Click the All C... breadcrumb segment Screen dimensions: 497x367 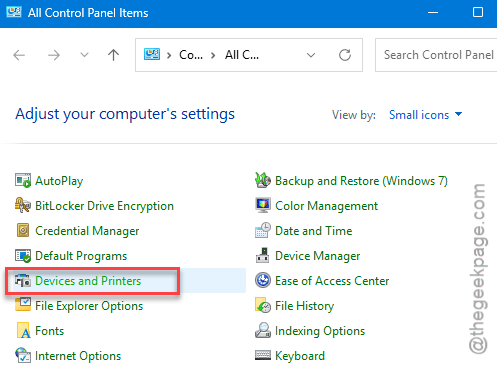tap(242, 55)
